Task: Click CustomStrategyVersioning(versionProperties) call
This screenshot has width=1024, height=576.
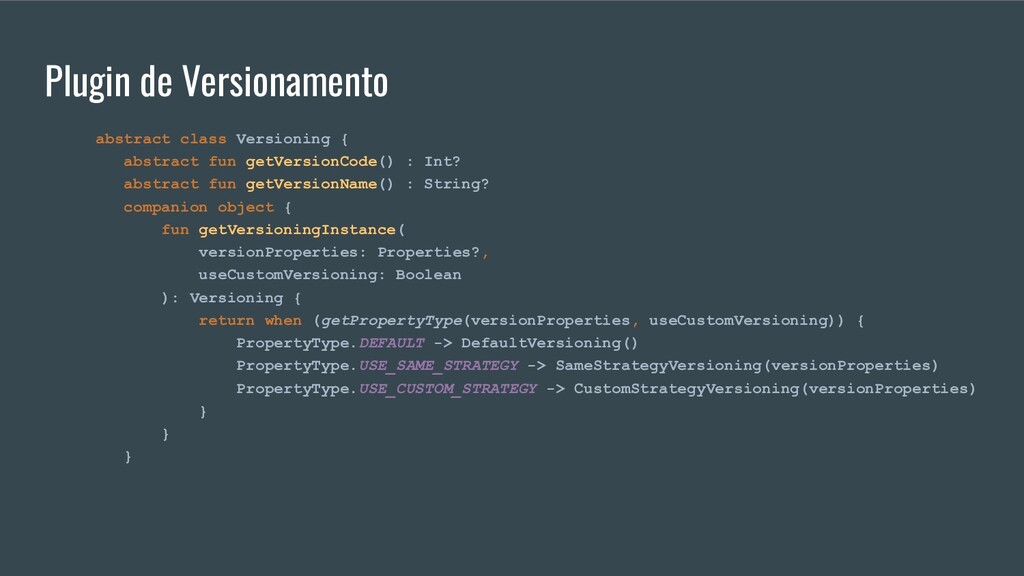Action: [x=775, y=389]
